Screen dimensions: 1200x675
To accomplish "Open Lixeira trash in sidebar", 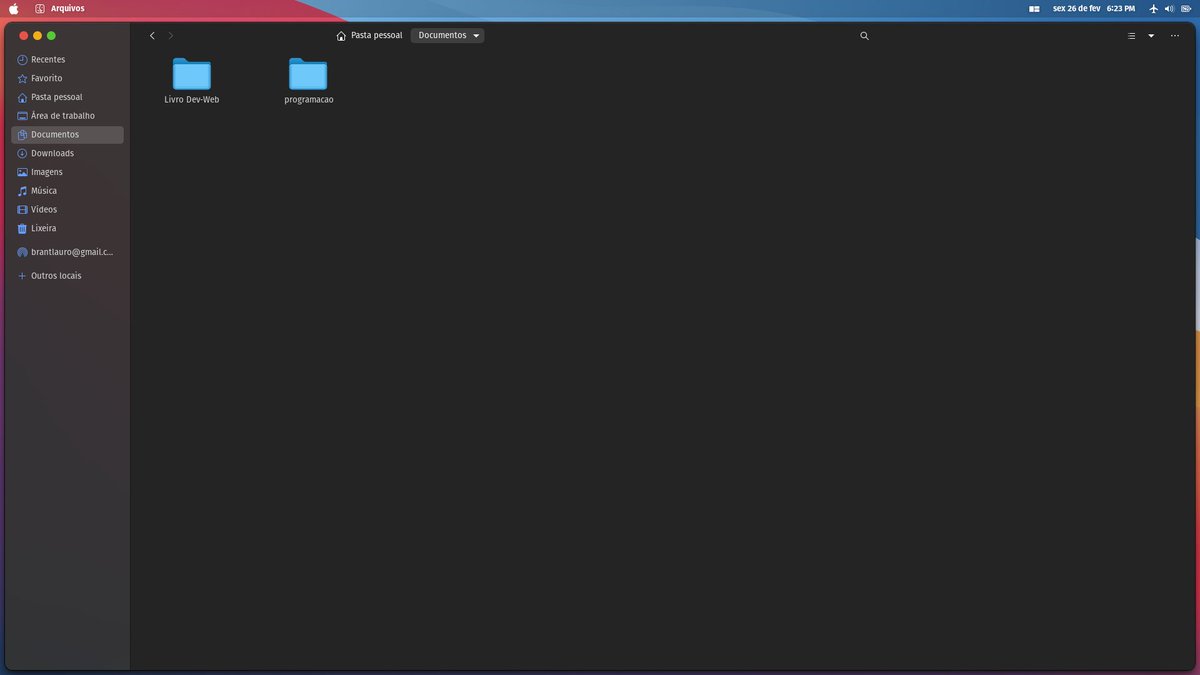I will pyautogui.click(x=67, y=228).
